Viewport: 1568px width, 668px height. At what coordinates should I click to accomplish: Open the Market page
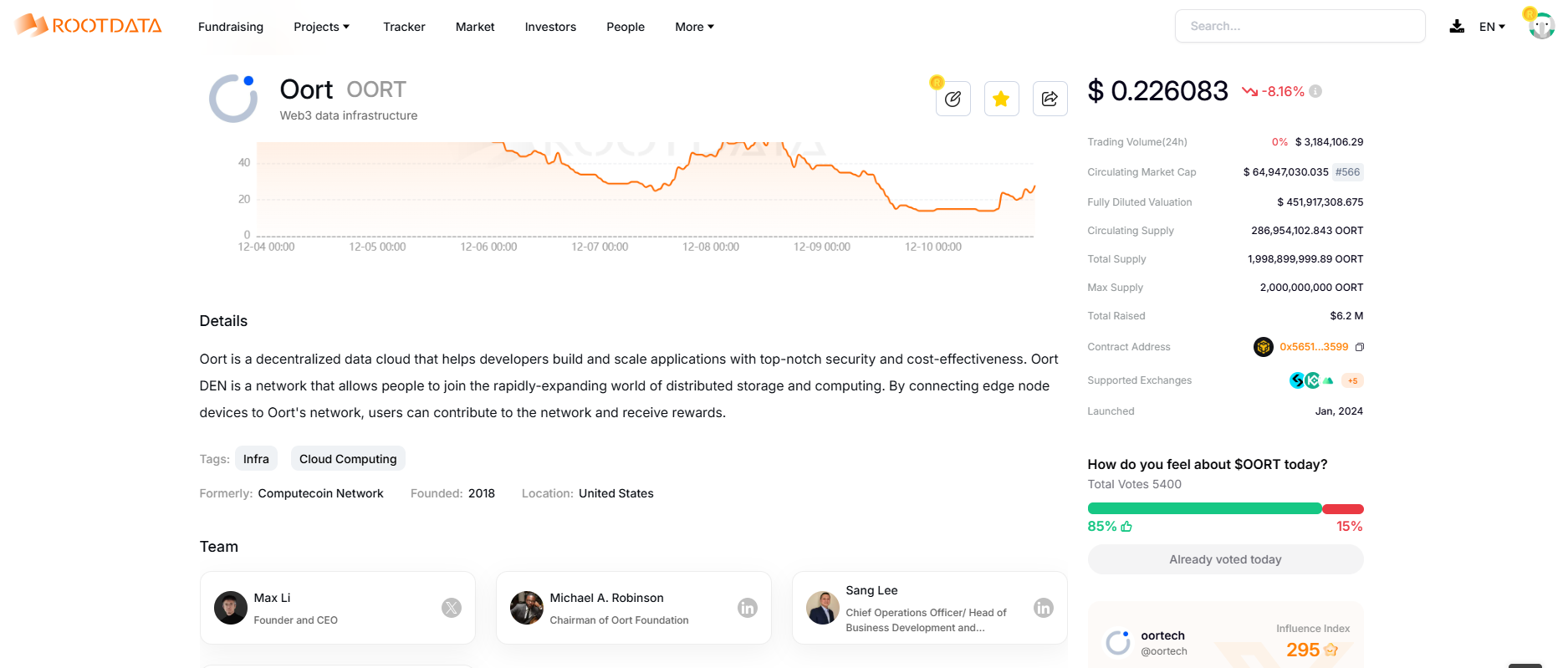475,27
